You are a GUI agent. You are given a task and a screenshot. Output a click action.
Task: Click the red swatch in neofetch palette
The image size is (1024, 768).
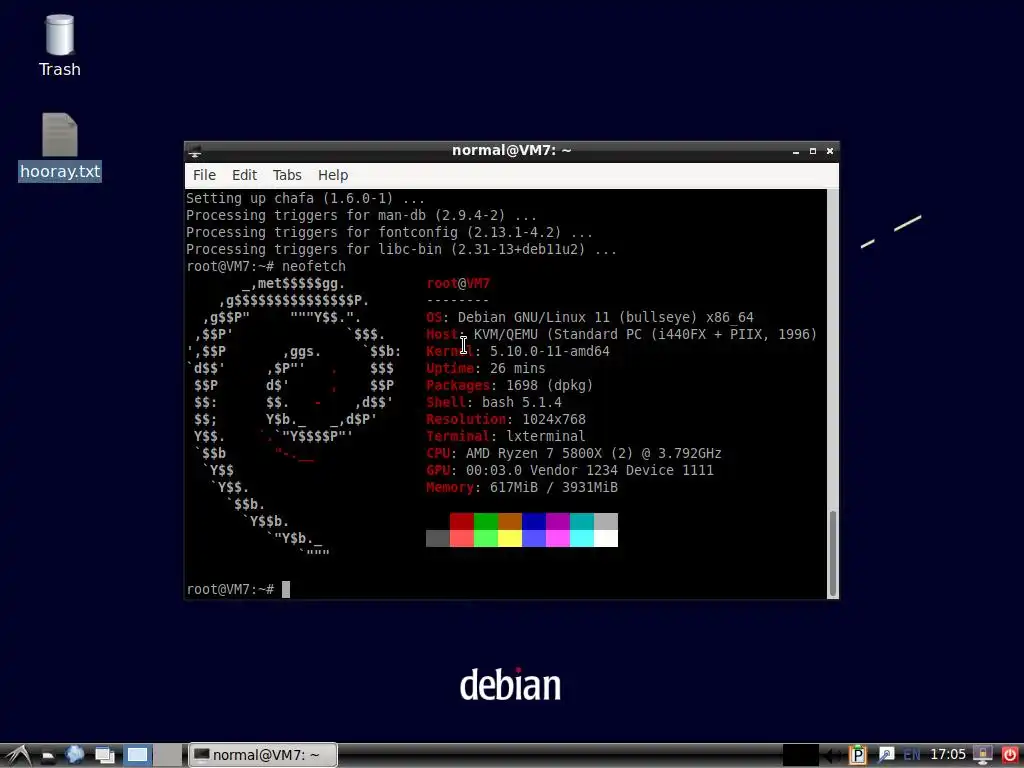tap(462, 521)
